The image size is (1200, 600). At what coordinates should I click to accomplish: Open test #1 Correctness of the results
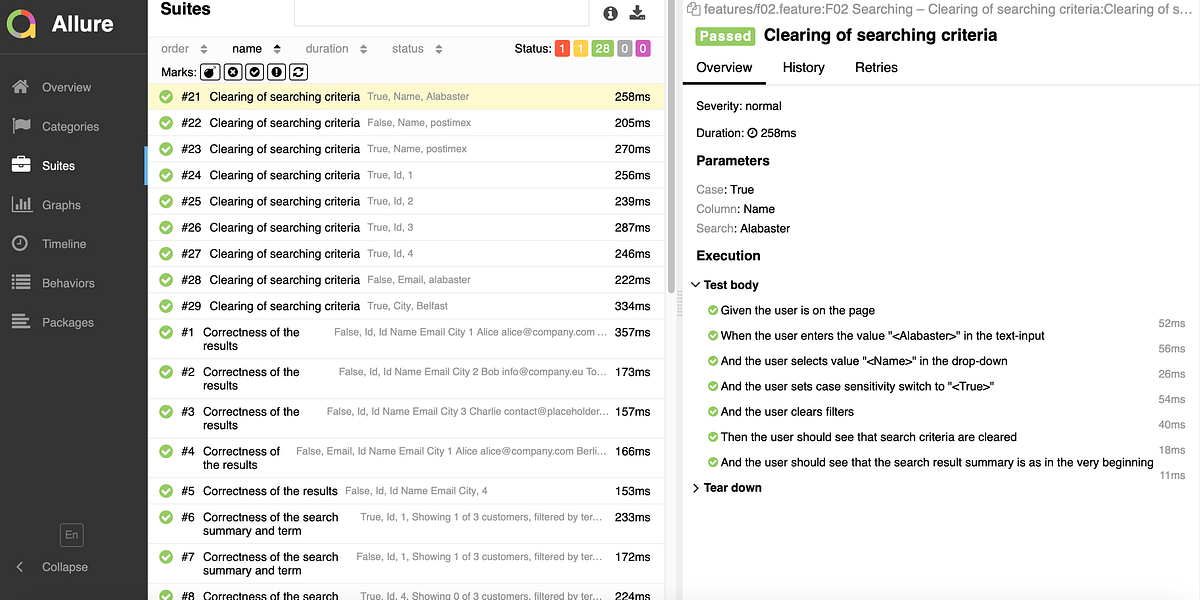(406, 339)
